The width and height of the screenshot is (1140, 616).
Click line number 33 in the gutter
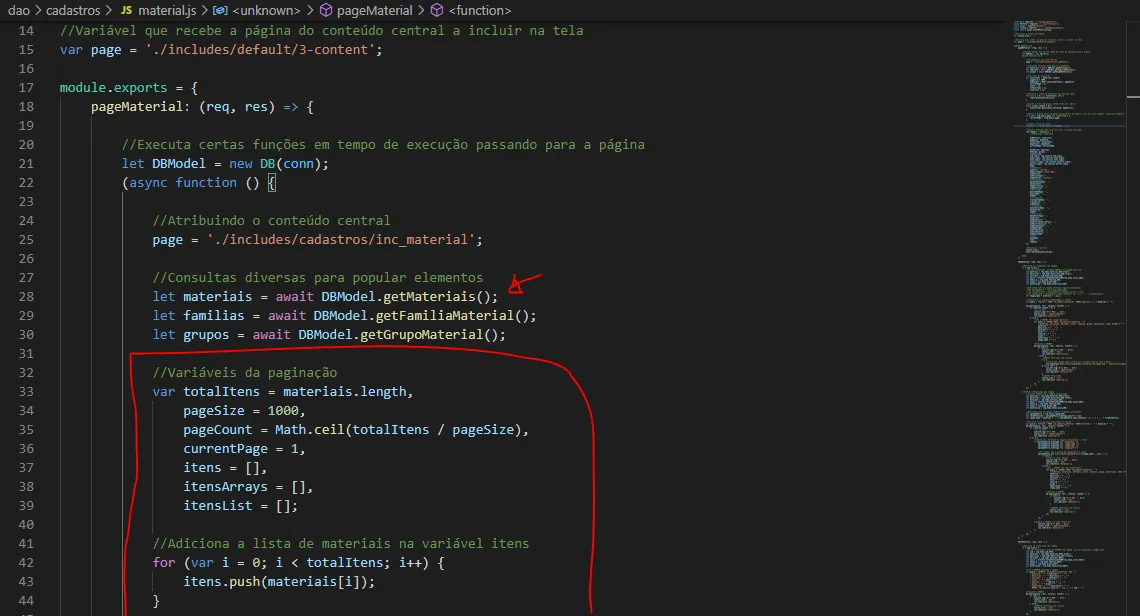27,392
